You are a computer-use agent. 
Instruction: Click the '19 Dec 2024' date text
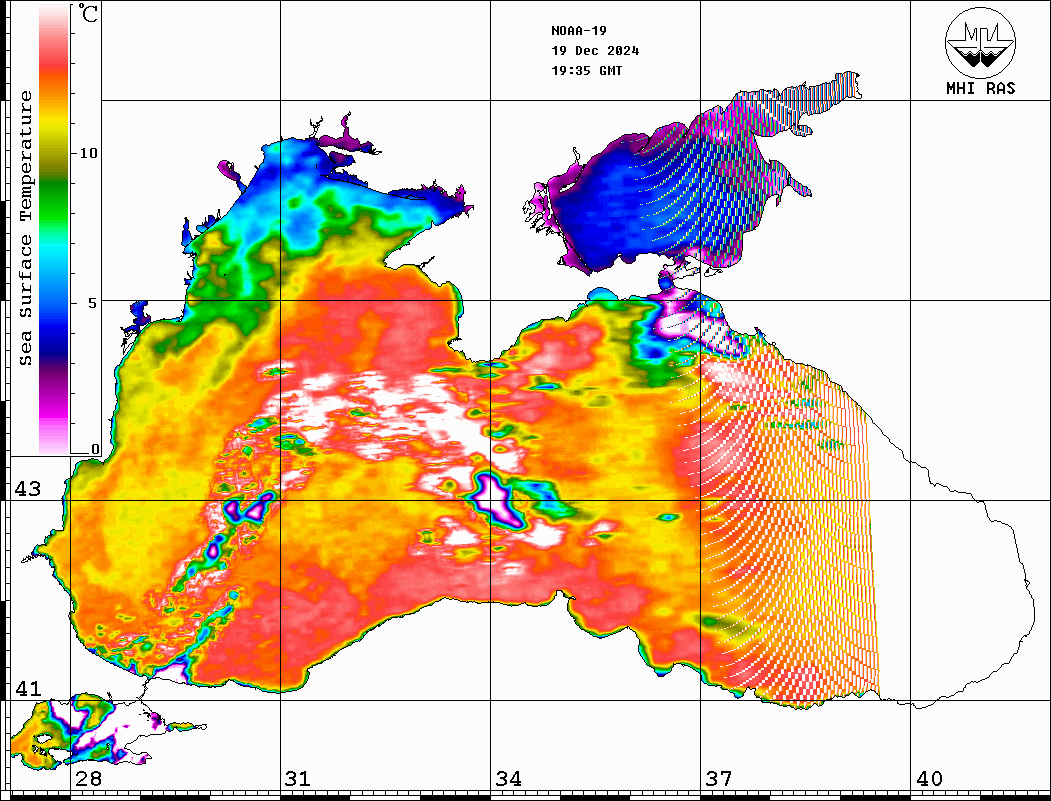[595, 51]
